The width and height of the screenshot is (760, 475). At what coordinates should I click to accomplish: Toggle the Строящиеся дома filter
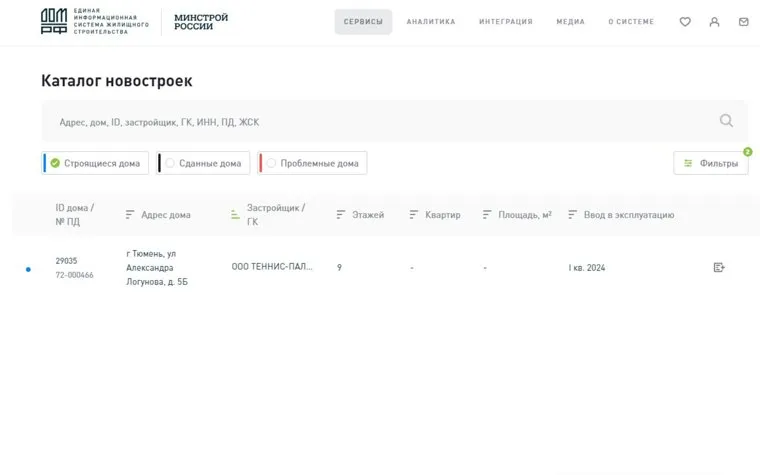point(96,163)
